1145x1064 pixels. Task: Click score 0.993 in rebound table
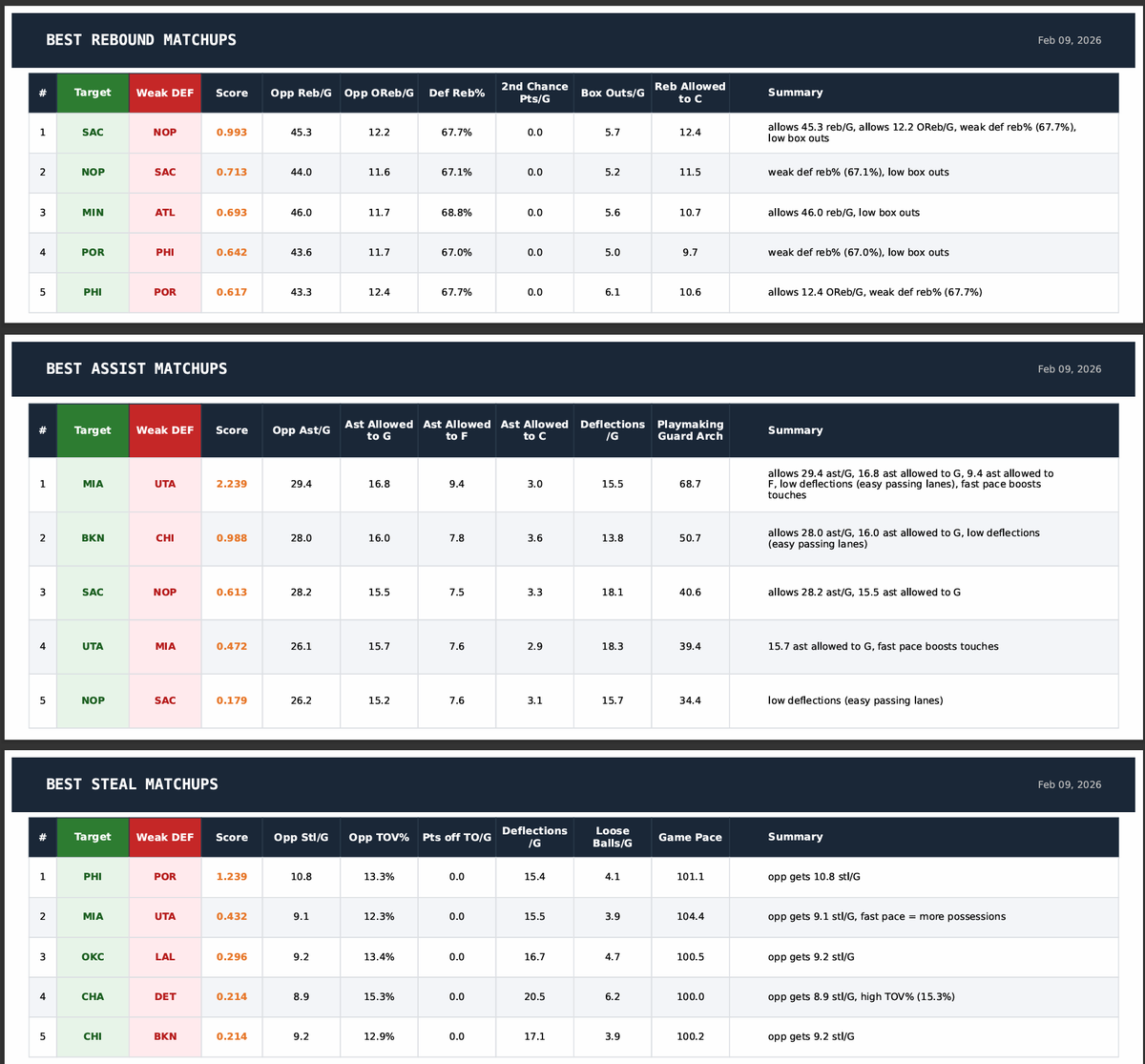(x=232, y=133)
